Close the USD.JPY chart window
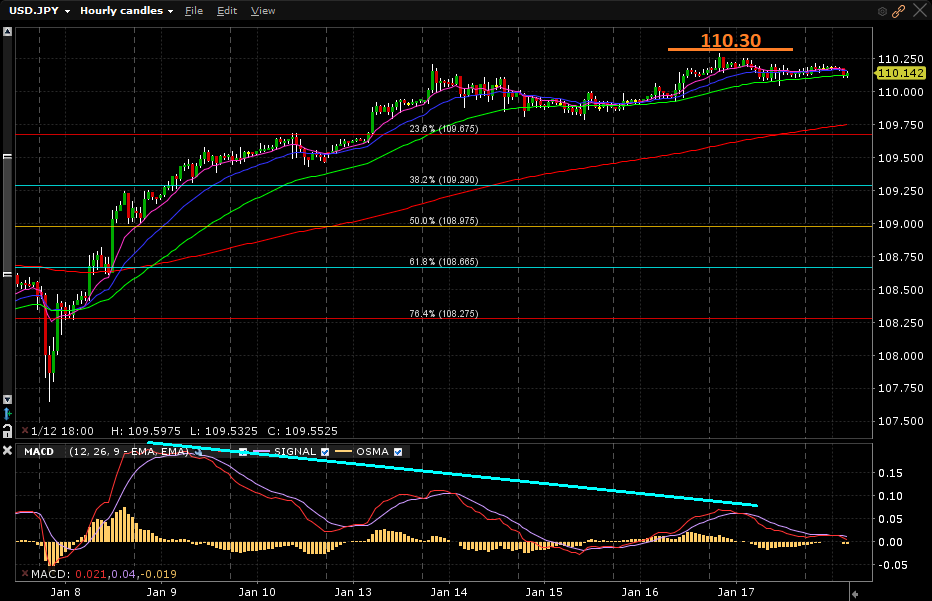 (920, 11)
